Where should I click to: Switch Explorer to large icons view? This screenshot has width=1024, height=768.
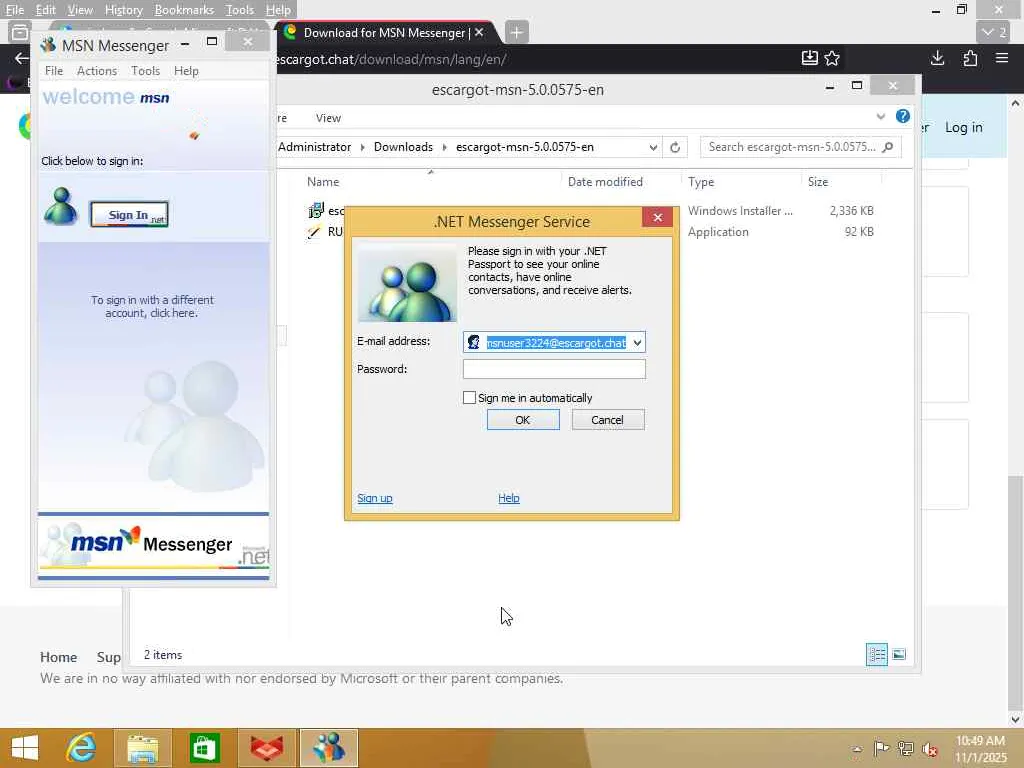[899, 654]
